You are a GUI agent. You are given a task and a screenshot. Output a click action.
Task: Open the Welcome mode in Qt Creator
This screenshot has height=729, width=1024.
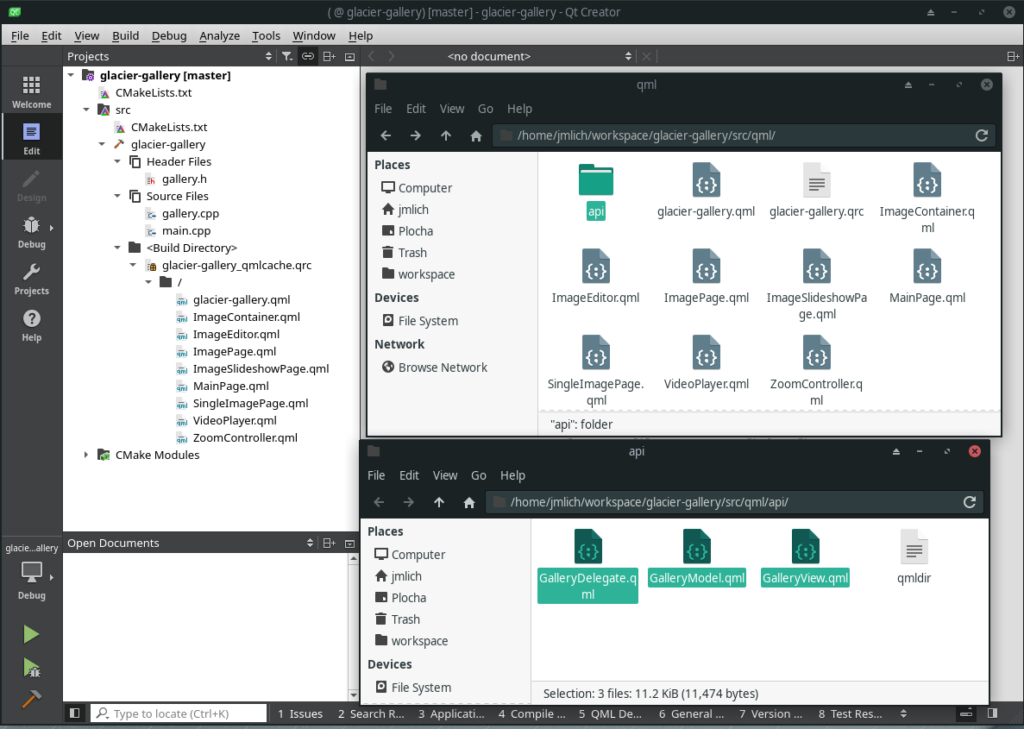tap(31, 92)
